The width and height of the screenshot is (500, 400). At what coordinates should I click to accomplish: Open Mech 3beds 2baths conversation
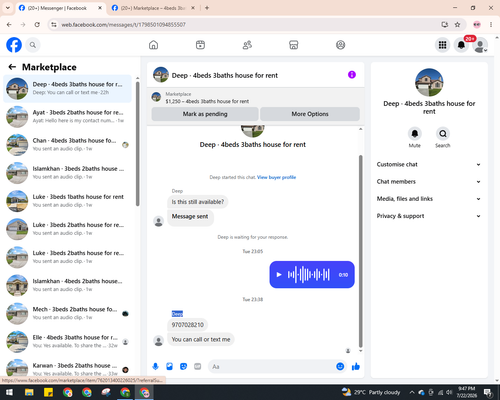67,314
